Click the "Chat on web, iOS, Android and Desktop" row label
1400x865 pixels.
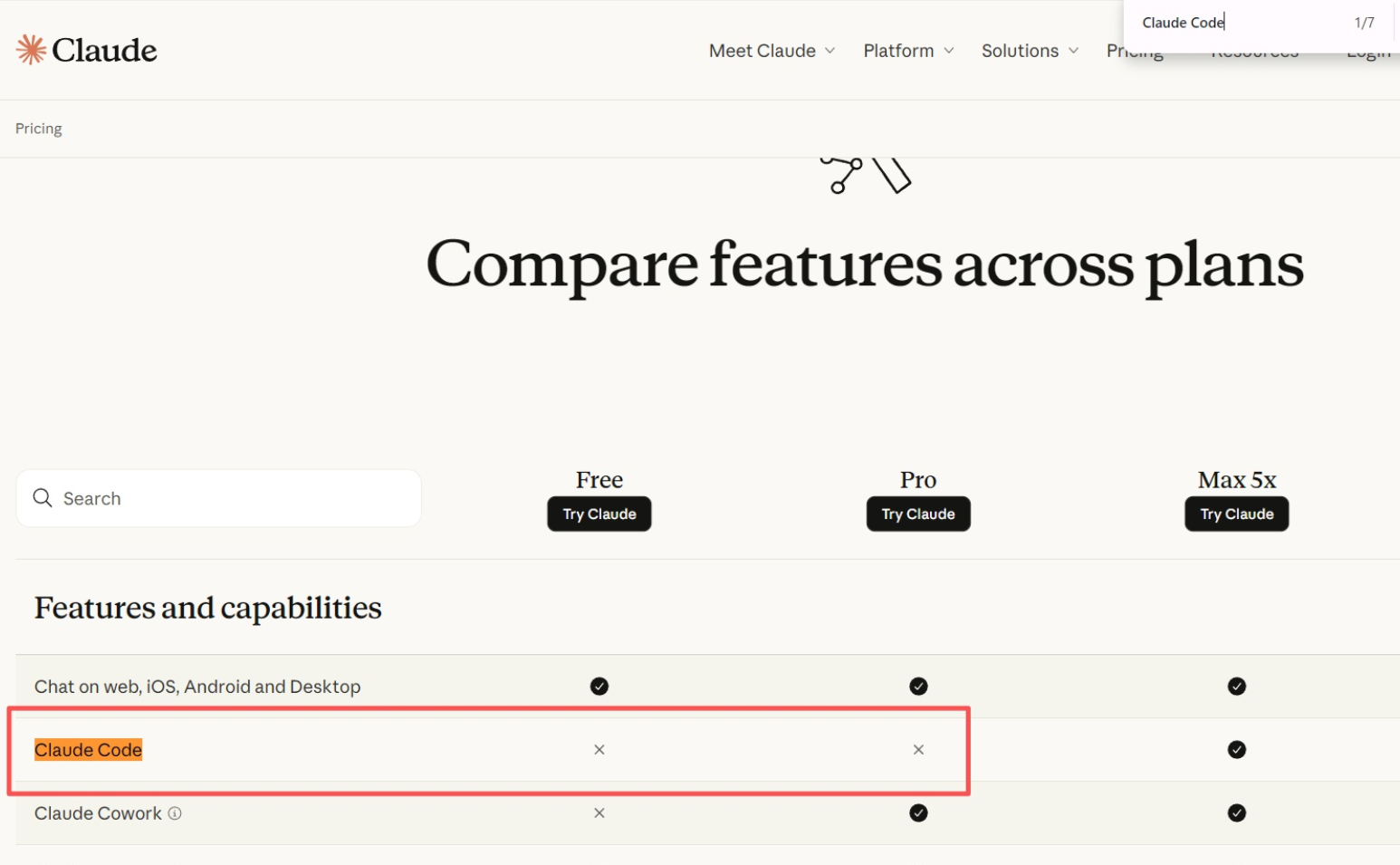pos(197,687)
